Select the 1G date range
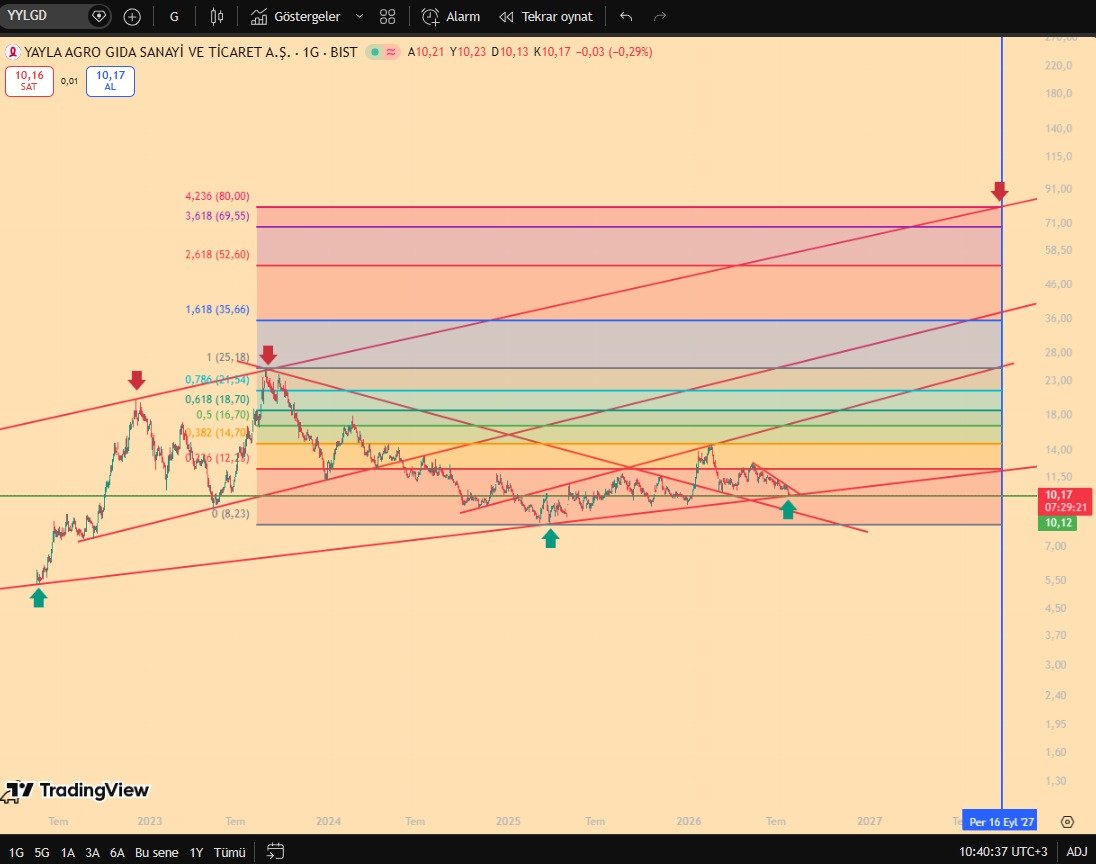The image size is (1096, 864). click(x=16, y=852)
